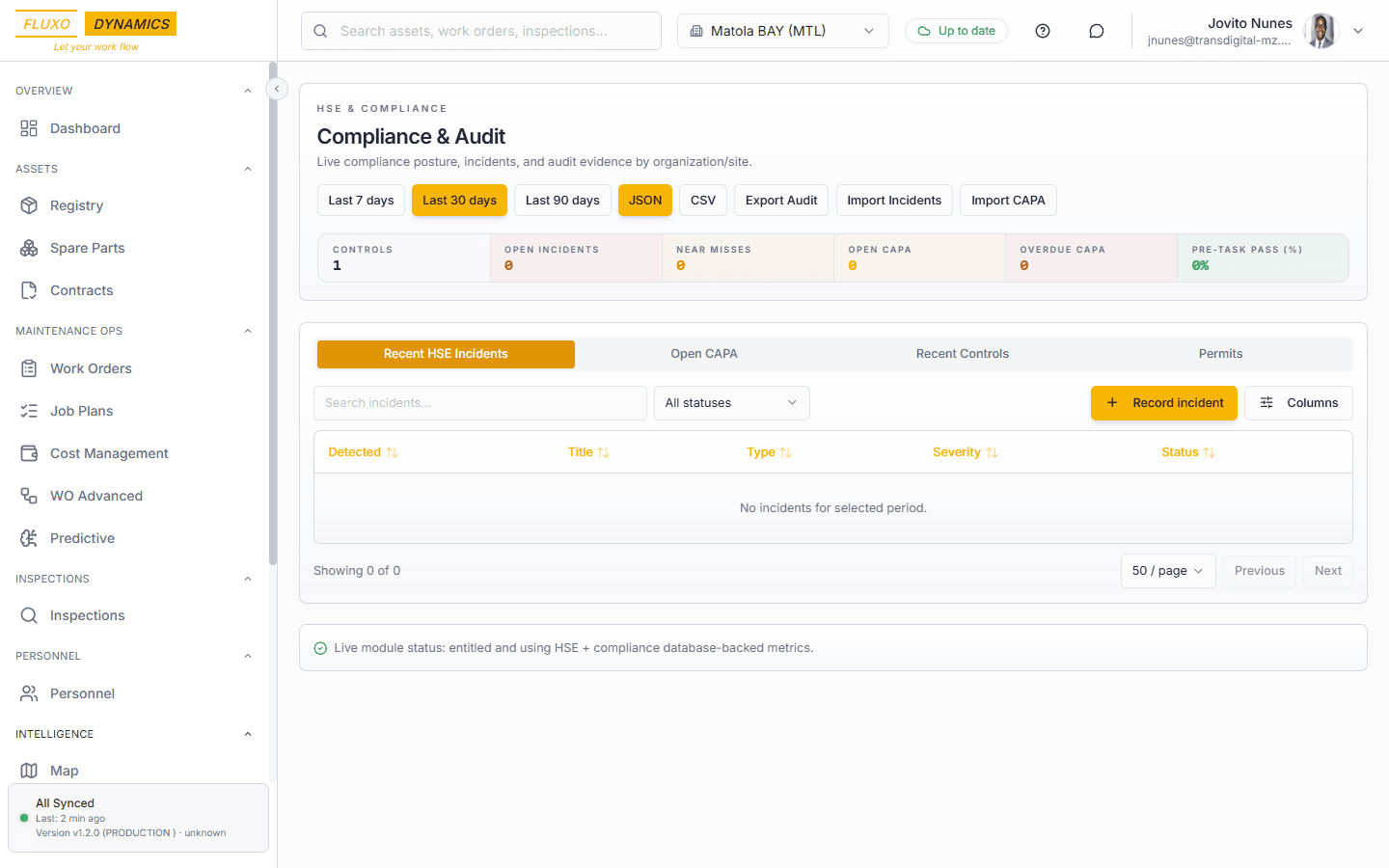This screenshot has height=868, width=1389.
Task: Click the Contracts document icon
Action: coord(29,290)
